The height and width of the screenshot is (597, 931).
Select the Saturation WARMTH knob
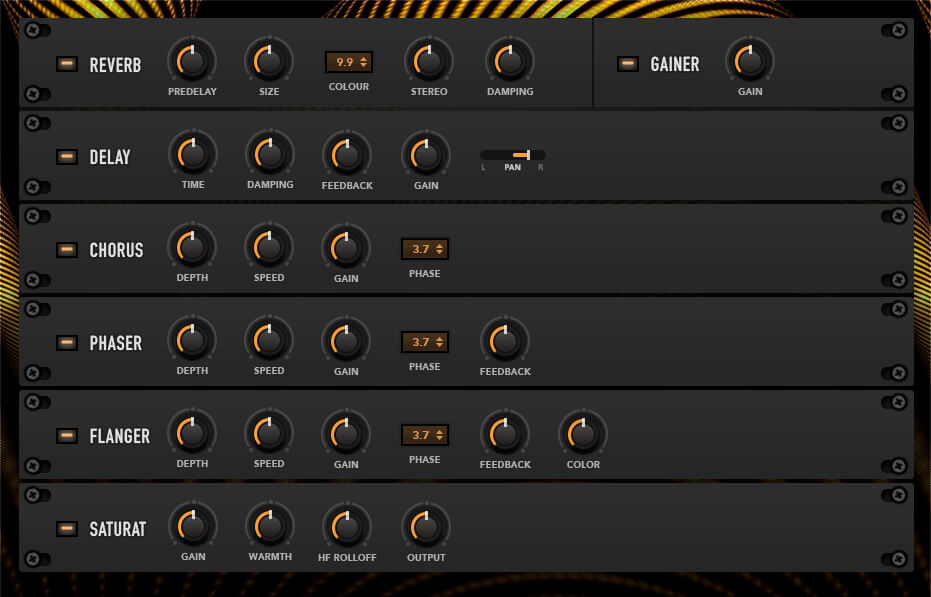coord(269,527)
